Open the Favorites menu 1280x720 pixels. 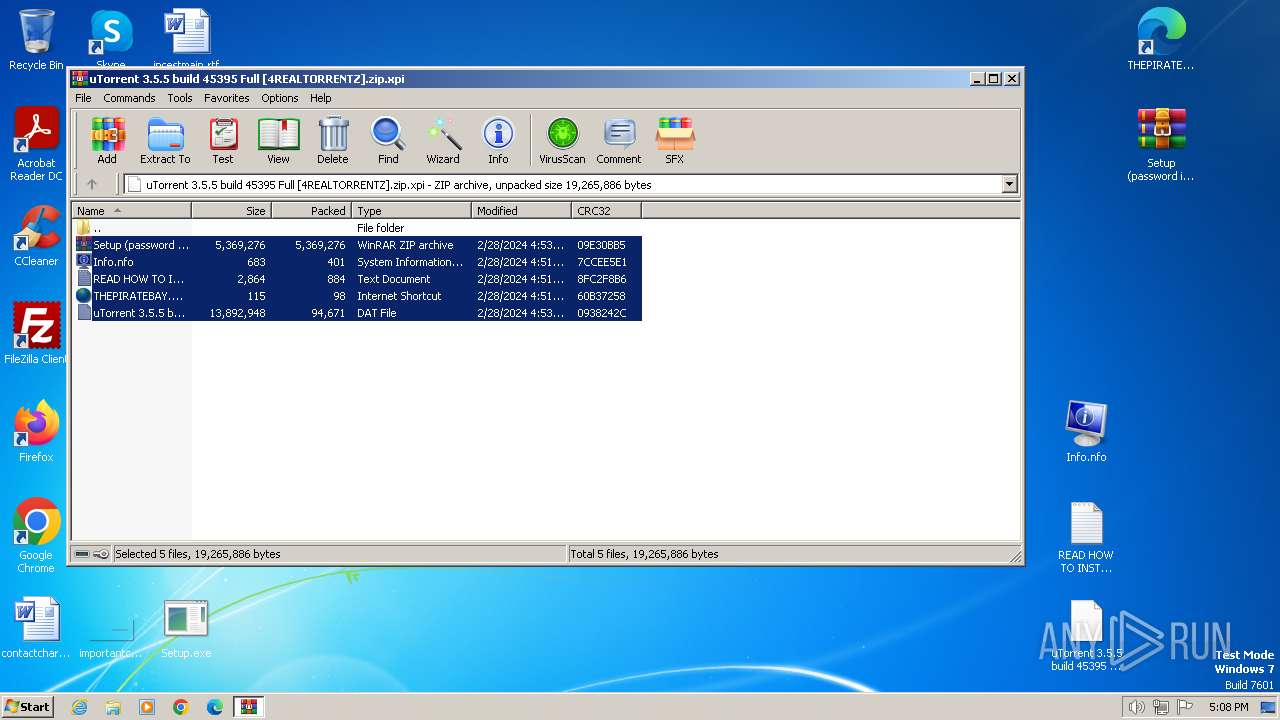(x=227, y=98)
